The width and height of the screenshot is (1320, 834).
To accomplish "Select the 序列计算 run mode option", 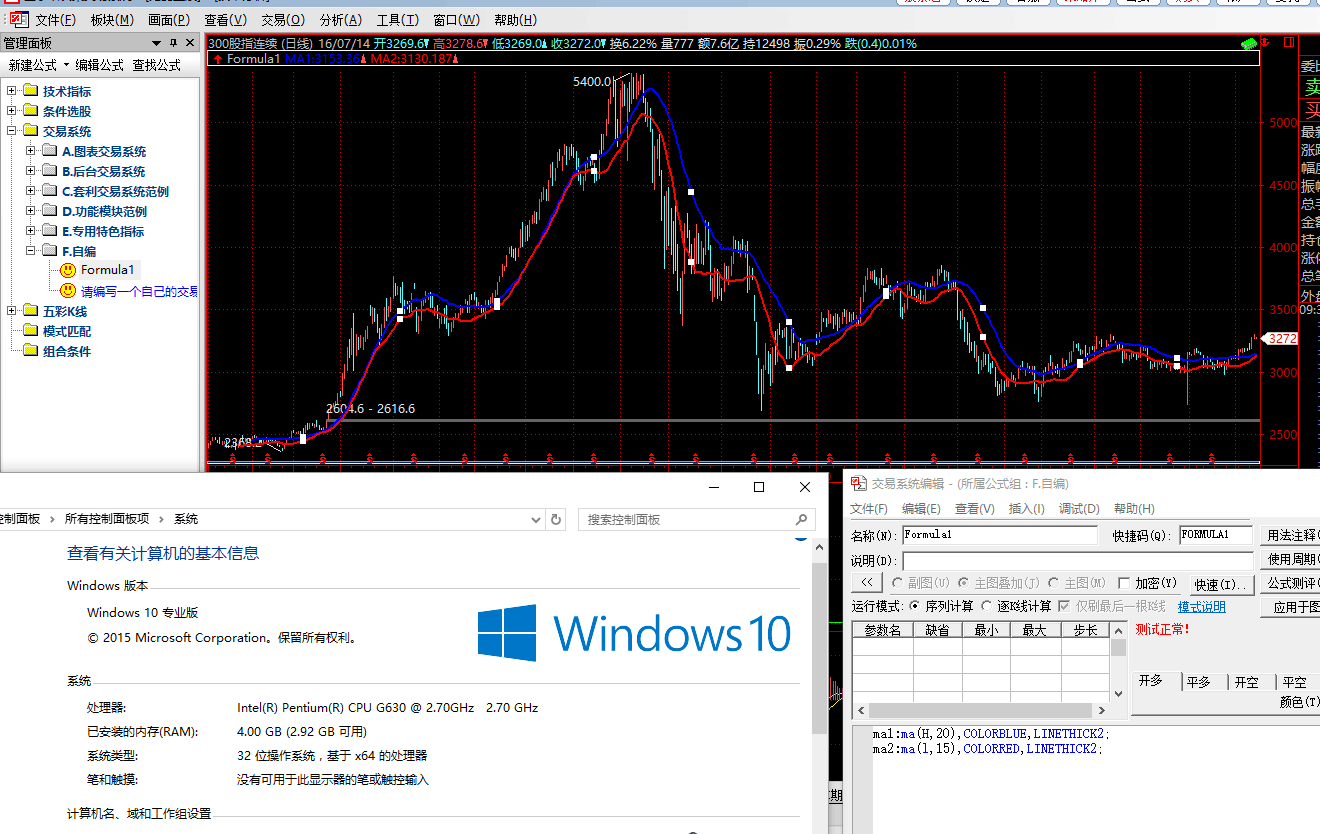I will point(915,607).
